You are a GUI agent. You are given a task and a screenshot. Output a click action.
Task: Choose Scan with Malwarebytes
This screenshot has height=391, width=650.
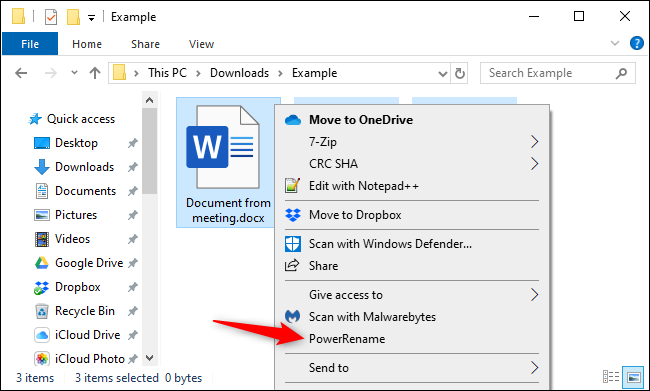412,317
